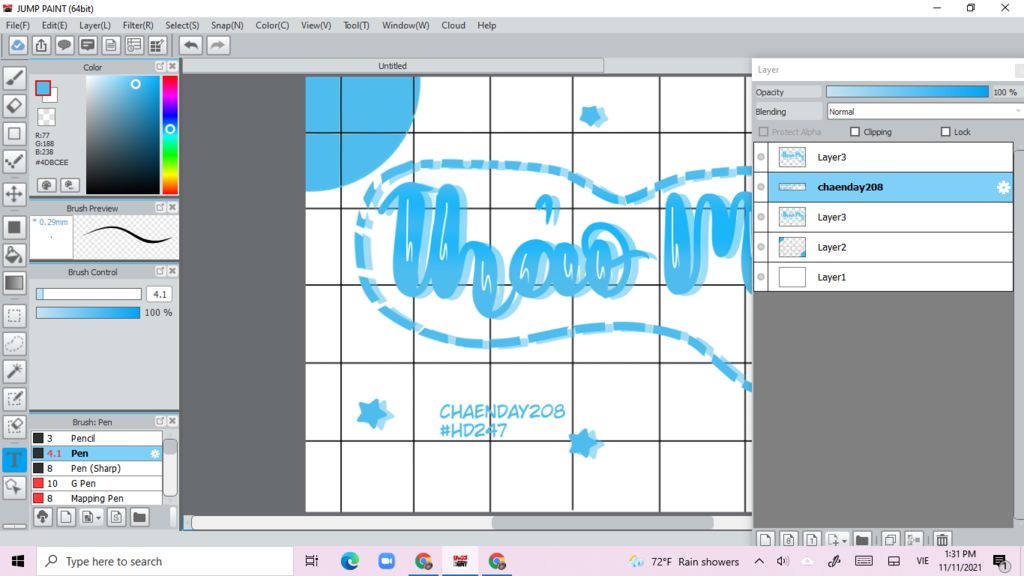Screen dimensions: 1024x576
Task: Select the Brush tool
Action: click(x=14, y=78)
